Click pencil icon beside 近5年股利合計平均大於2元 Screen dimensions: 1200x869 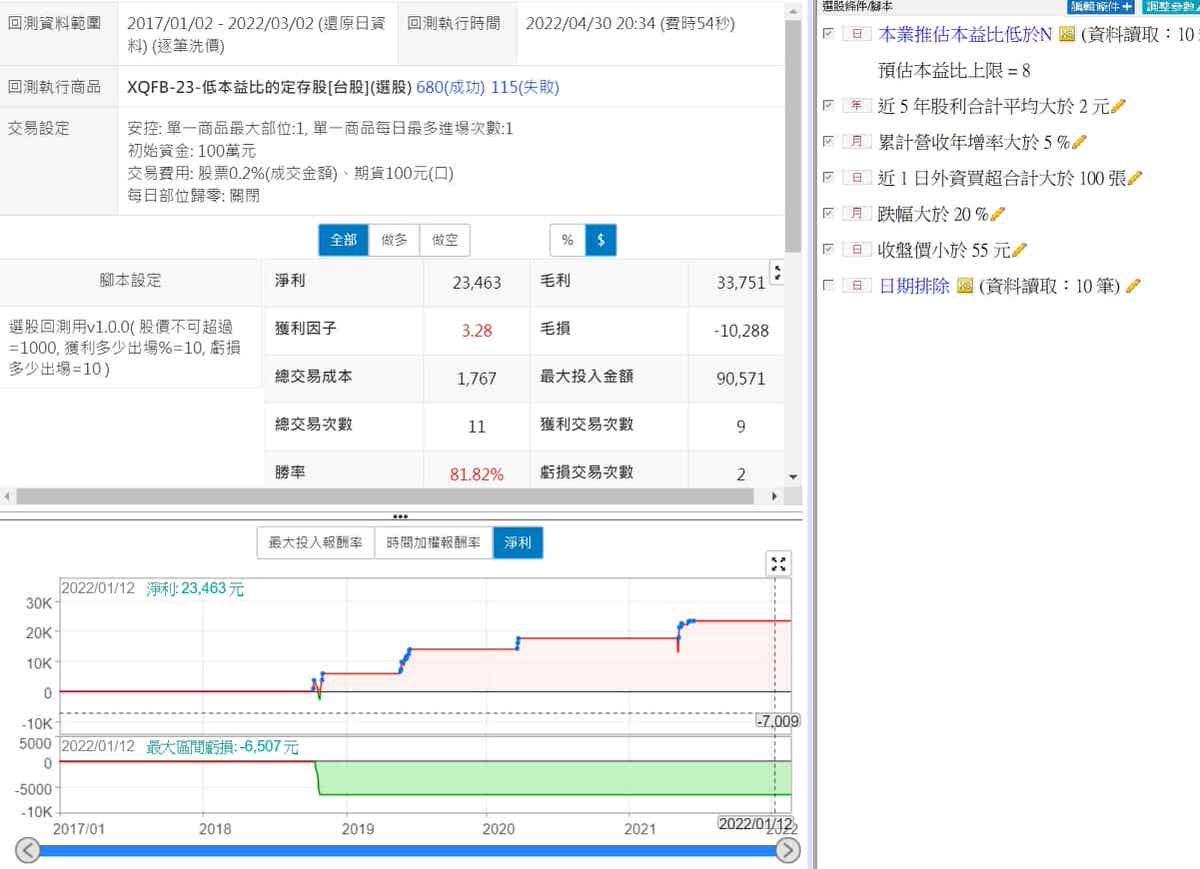click(1118, 106)
